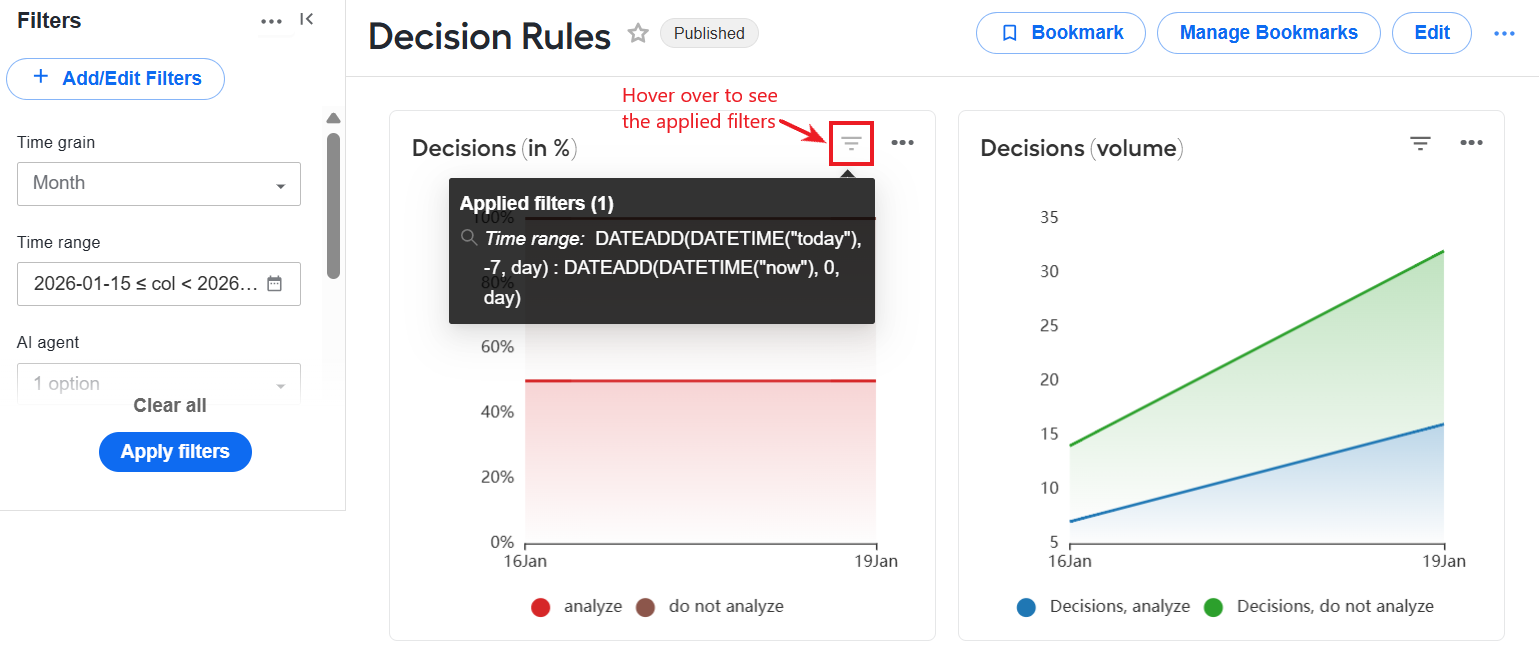Image resolution: width=1539 pixels, height=646 pixels.
Task: Toggle the do not analyze legend series
Action: (x=709, y=607)
